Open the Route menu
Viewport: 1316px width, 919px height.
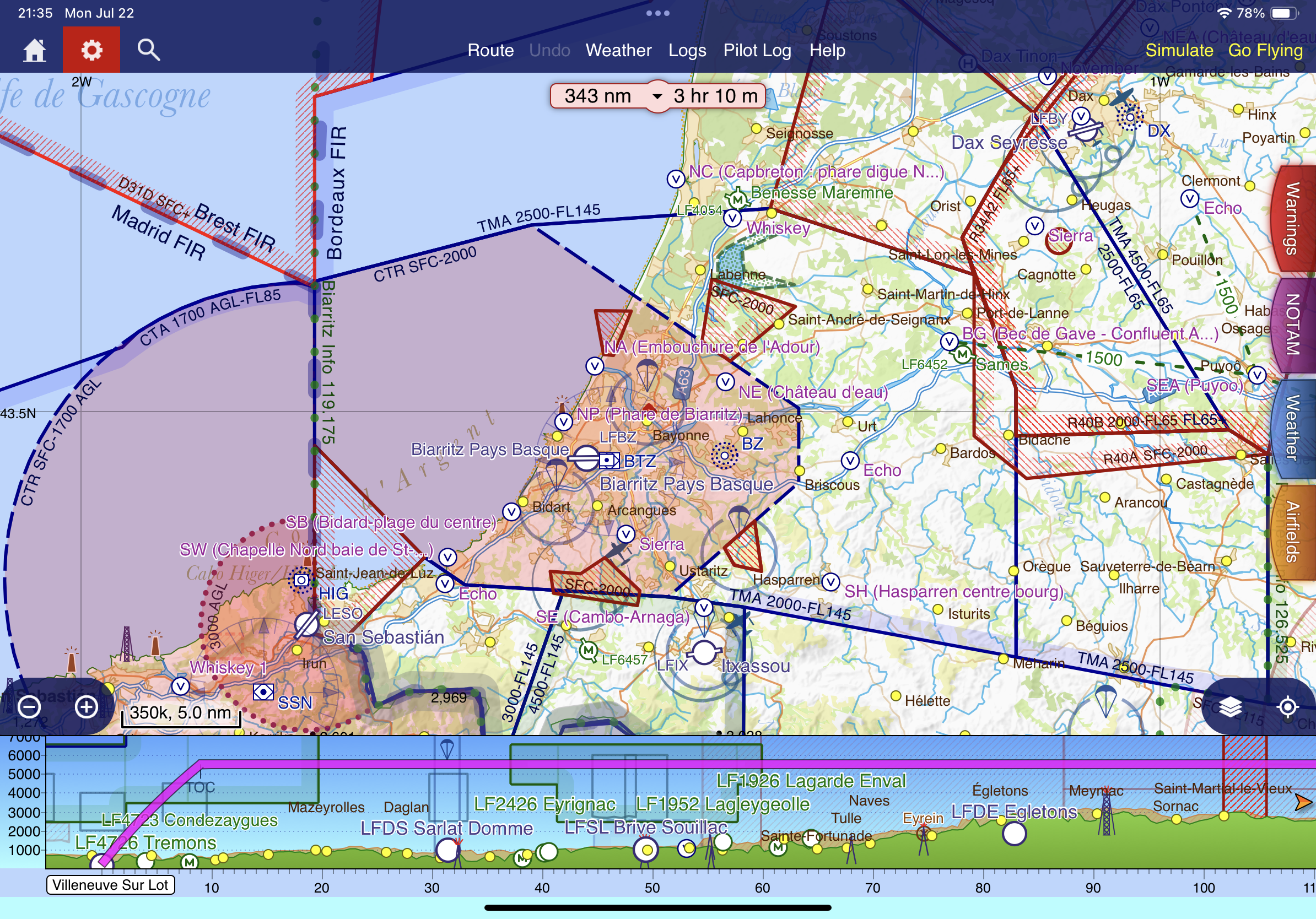pos(490,51)
